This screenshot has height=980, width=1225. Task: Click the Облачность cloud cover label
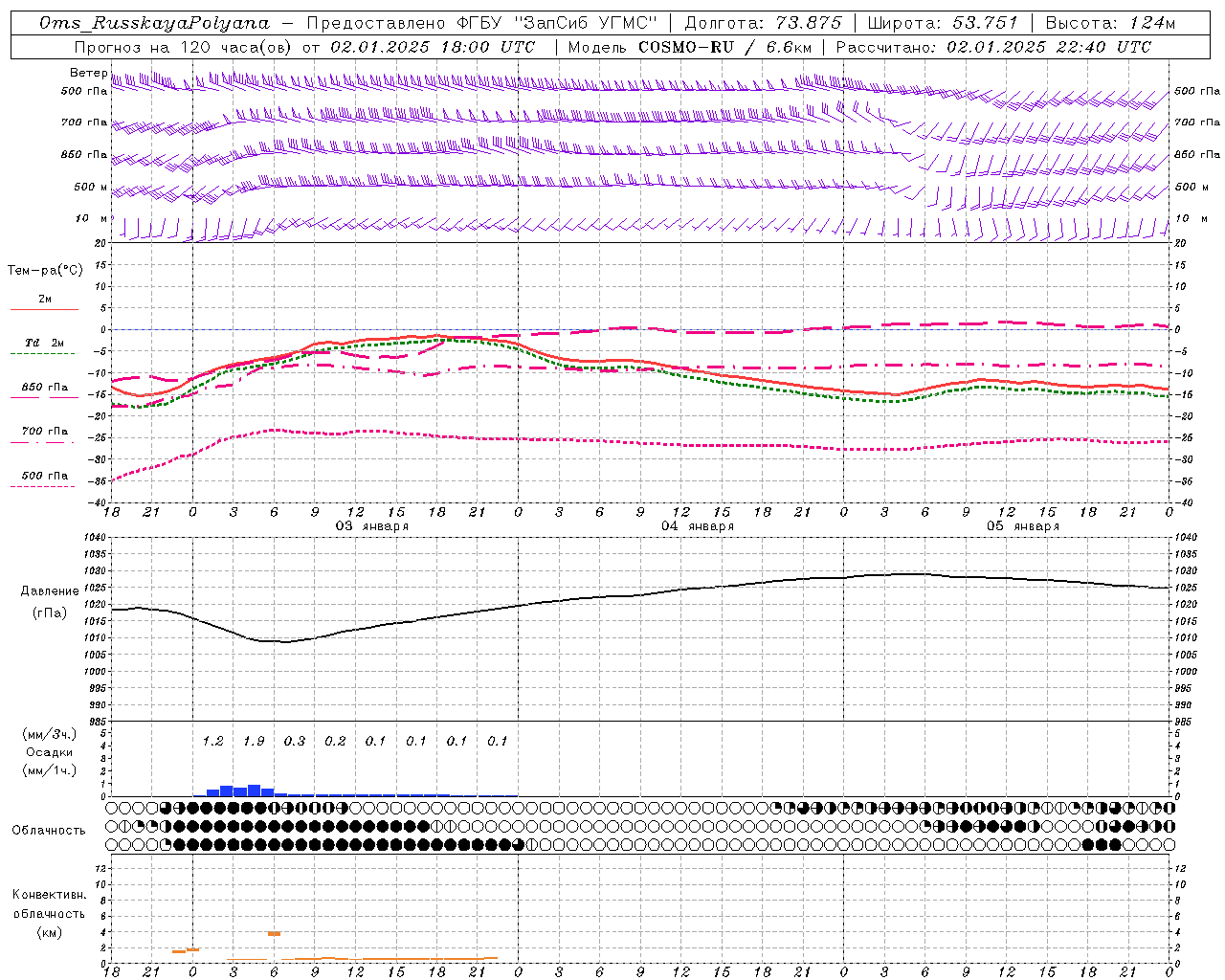(49, 831)
